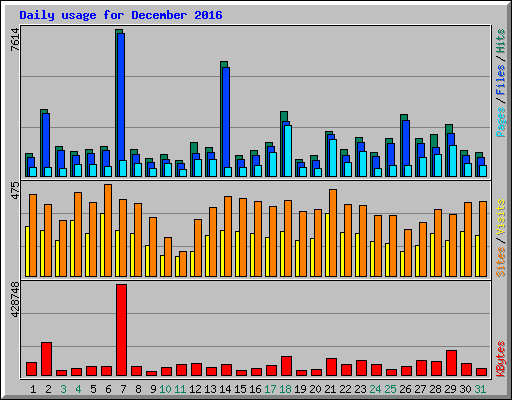512x400 pixels.
Task: Click day label 13 on the x-axis
Action: [210, 389]
